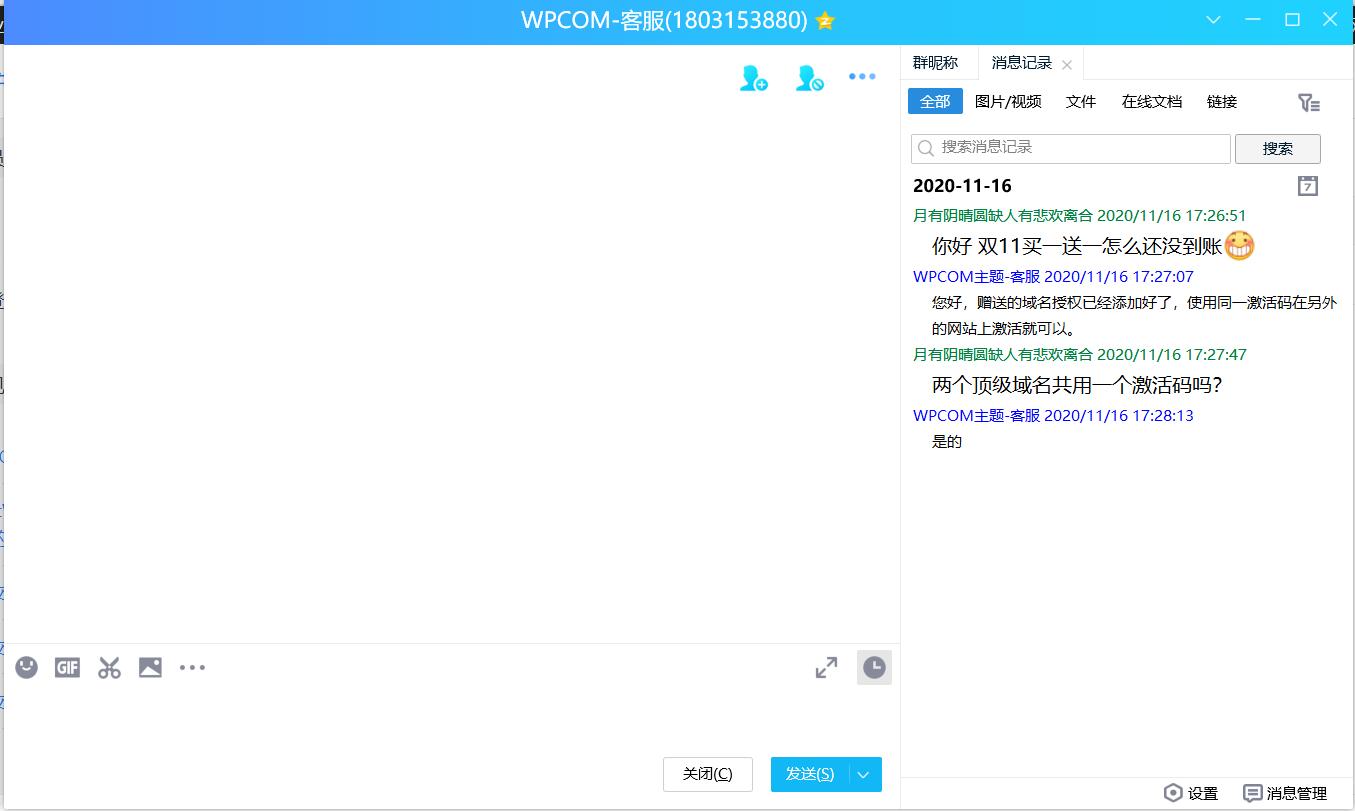The height and width of the screenshot is (811, 1355).
Task: Open 消息管理
Action: (x=1285, y=793)
